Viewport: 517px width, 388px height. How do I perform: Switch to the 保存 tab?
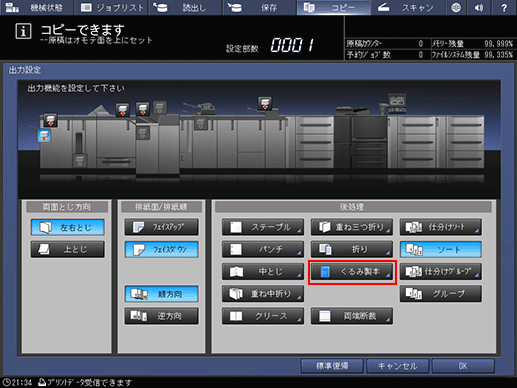coord(259,7)
